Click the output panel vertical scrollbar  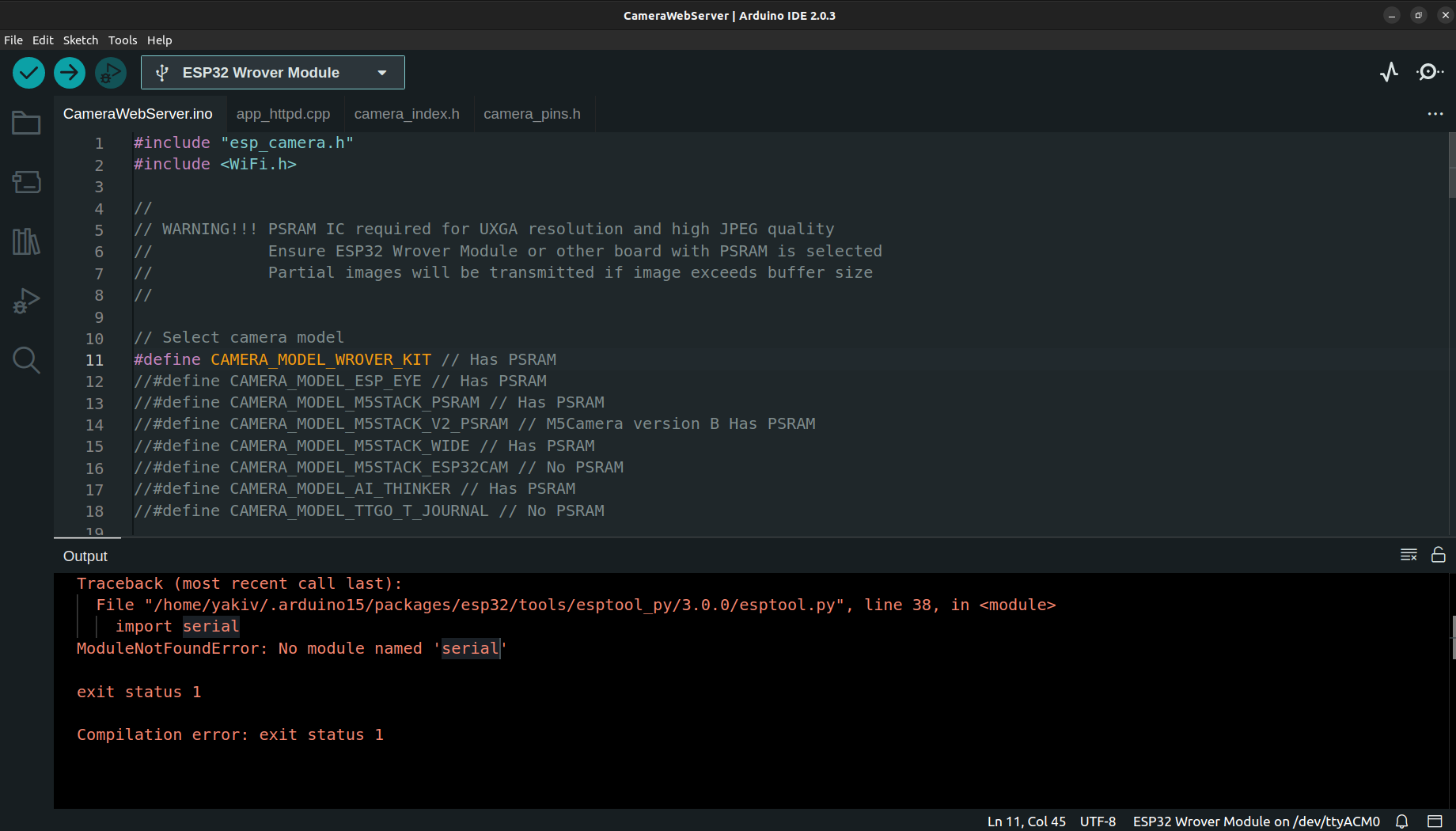[x=1454, y=637]
